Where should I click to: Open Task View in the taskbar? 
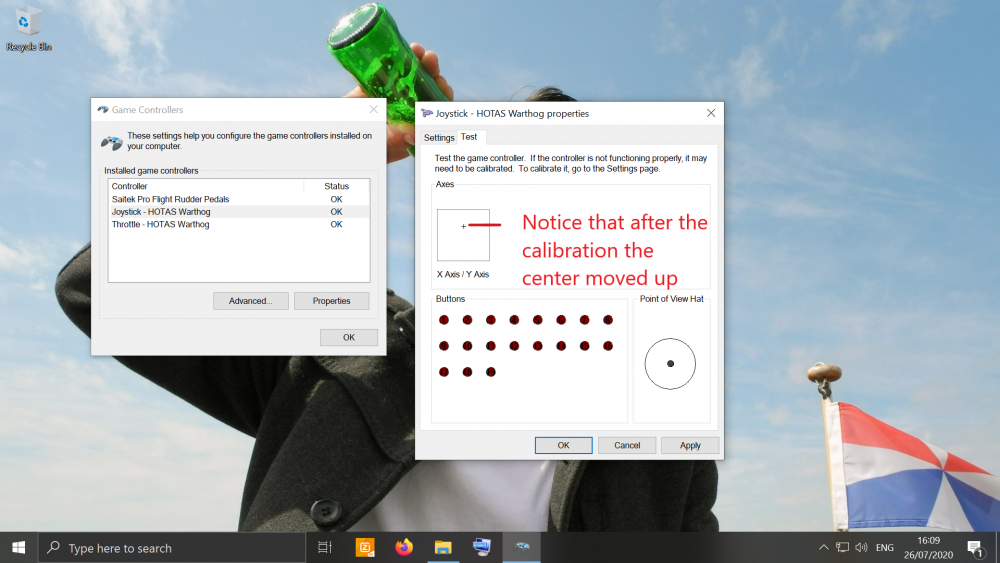(x=325, y=547)
